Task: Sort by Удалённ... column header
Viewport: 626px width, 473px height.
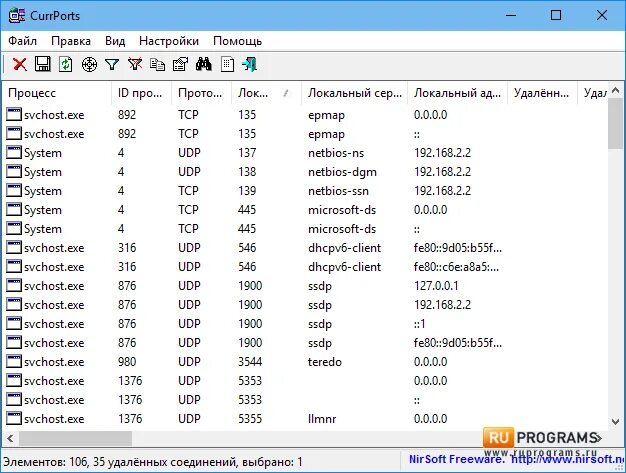Action: [x=542, y=93]
